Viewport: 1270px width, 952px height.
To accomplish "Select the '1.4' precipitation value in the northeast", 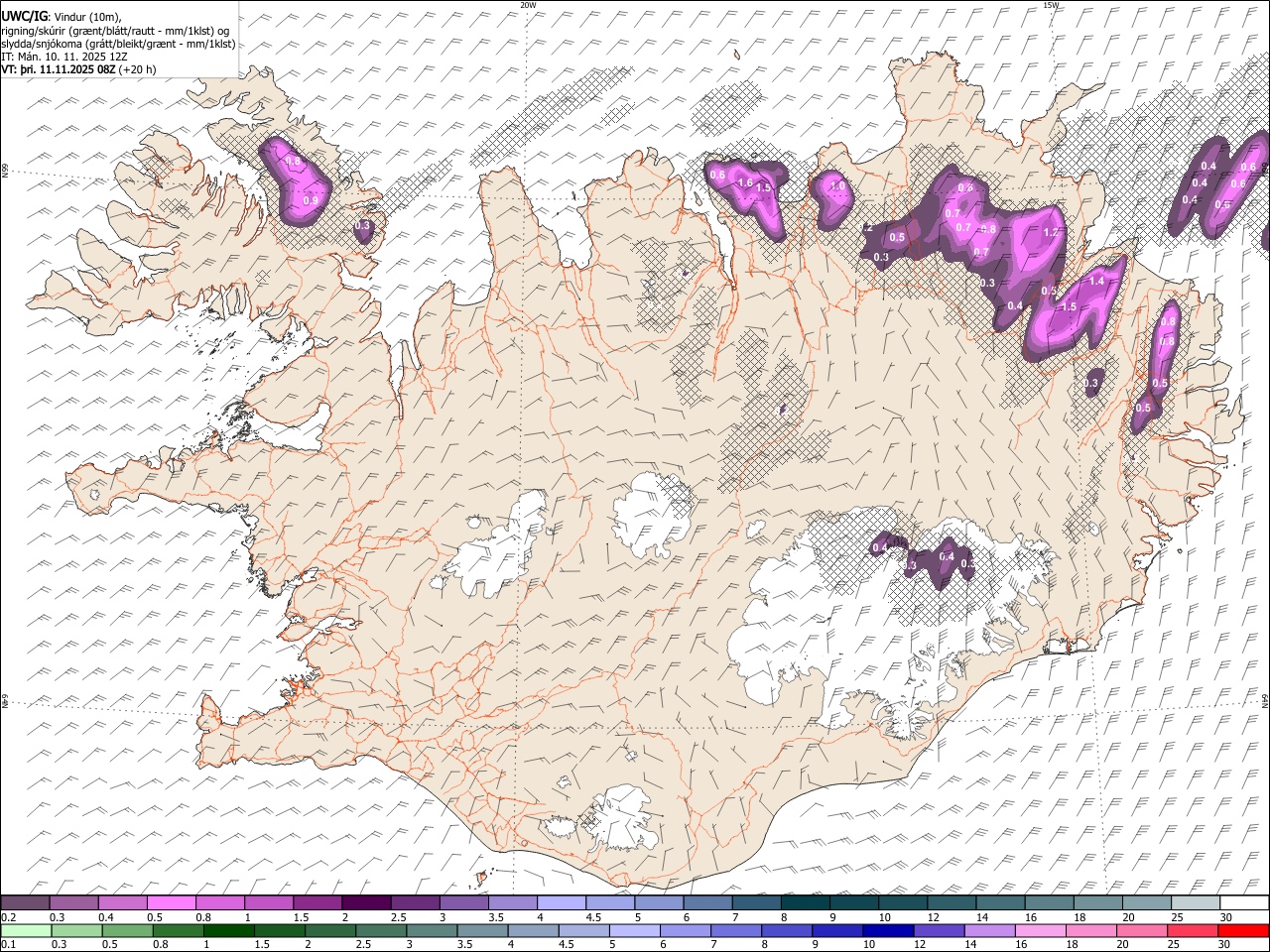I will coord(1096,282).
